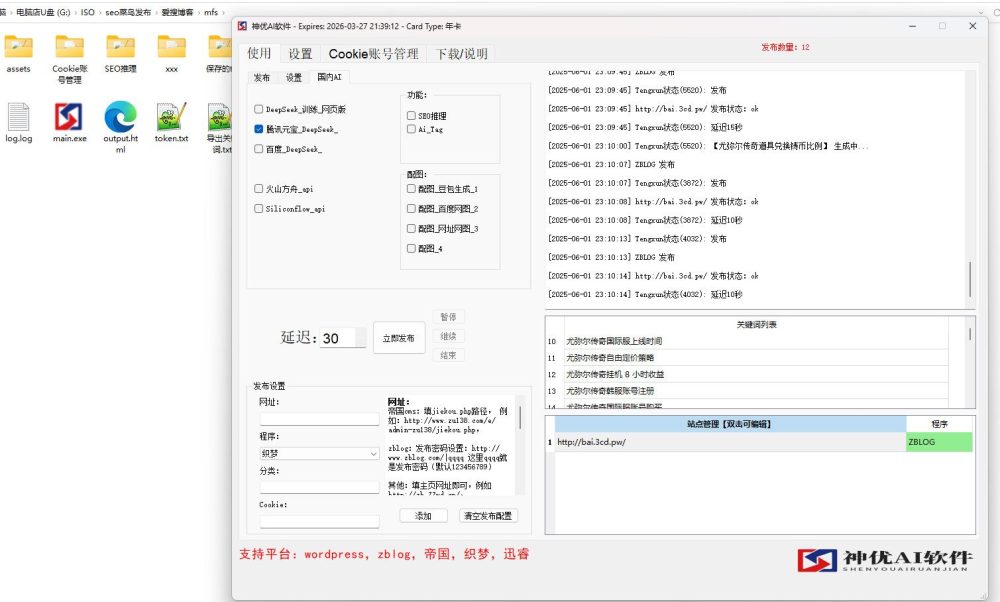This screenshot has width=1000, height=602.
Task: Click the 暂停 button
Action: (x=448, y=317)
